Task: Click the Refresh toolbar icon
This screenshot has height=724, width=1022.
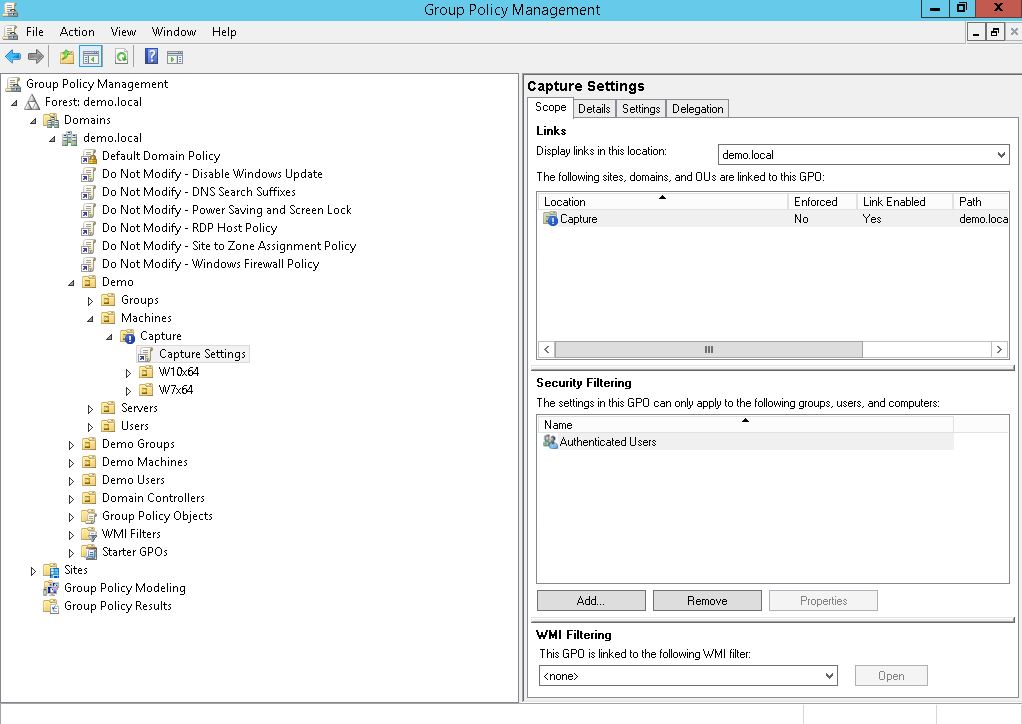Action: [x=121, y=57]
